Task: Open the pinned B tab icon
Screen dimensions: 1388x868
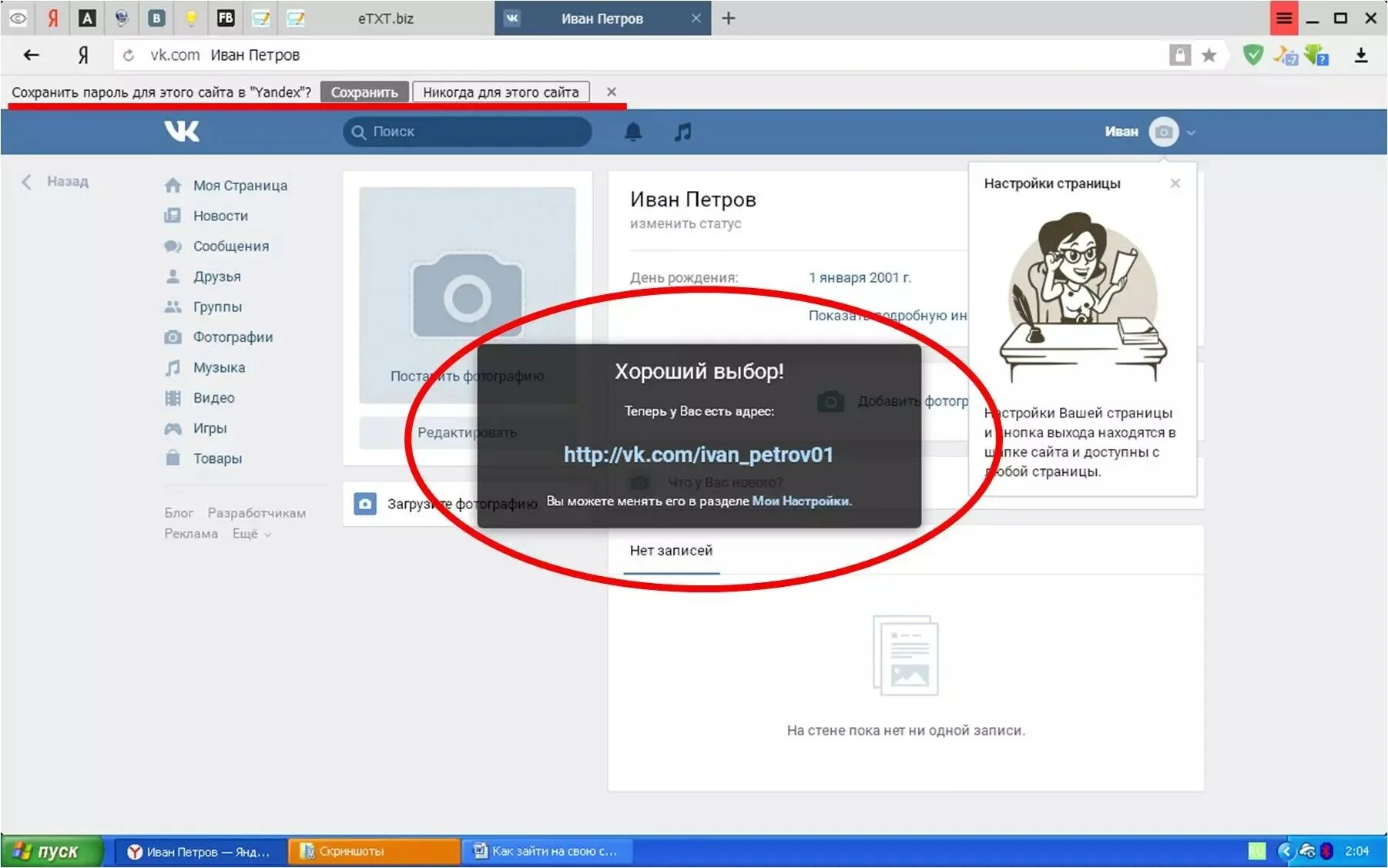Action: [x=156, y=18]
